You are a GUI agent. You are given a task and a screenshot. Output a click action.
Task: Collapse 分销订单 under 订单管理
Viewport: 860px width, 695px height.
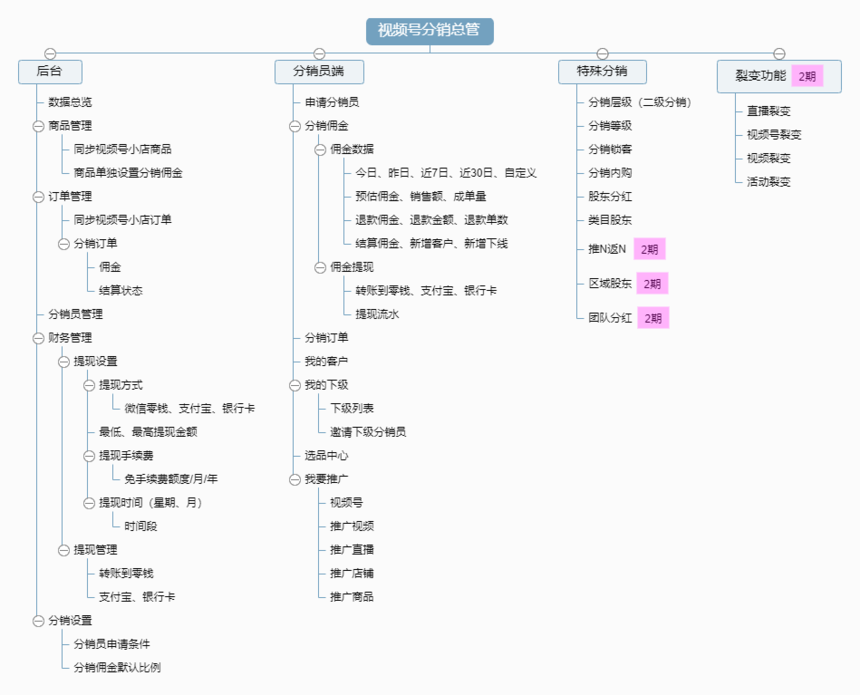click(64, 244)
